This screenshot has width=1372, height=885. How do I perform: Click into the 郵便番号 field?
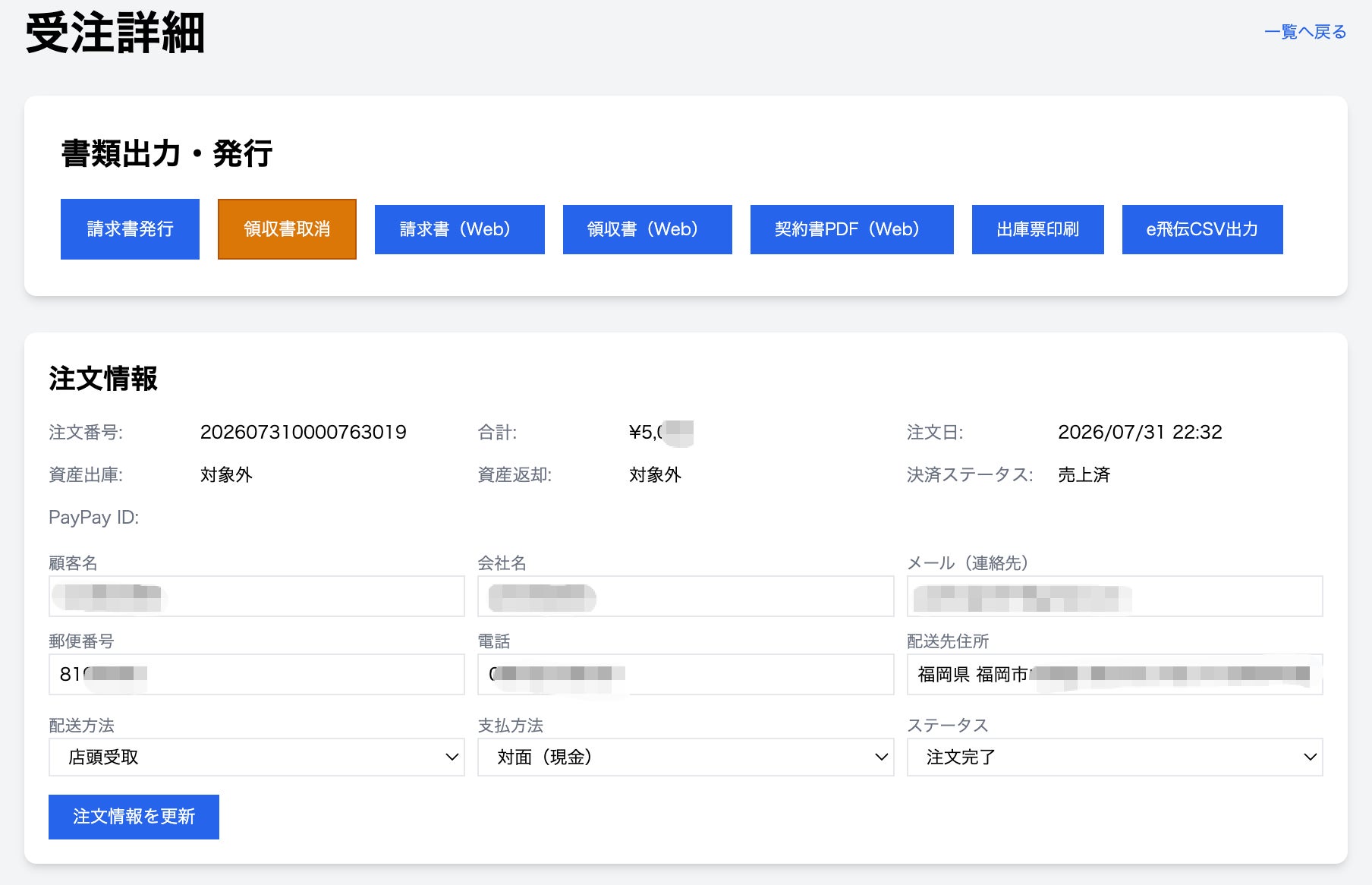pyautogui.click(x=256, y=674)
